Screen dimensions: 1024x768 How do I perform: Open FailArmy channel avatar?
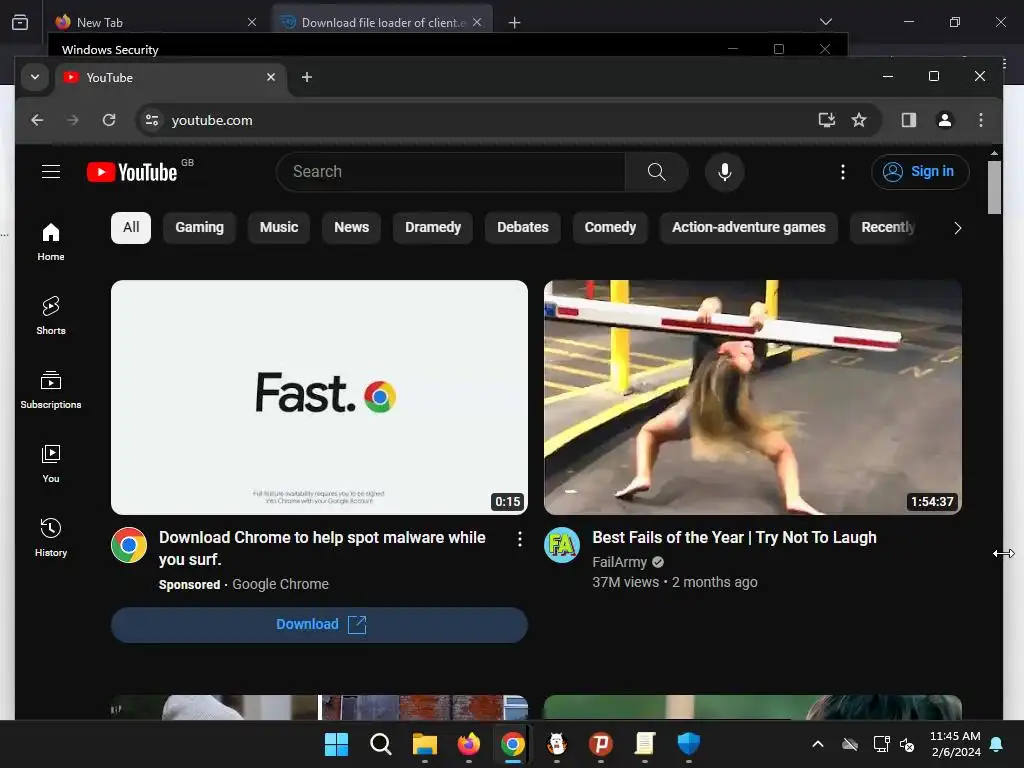point(562,545)
